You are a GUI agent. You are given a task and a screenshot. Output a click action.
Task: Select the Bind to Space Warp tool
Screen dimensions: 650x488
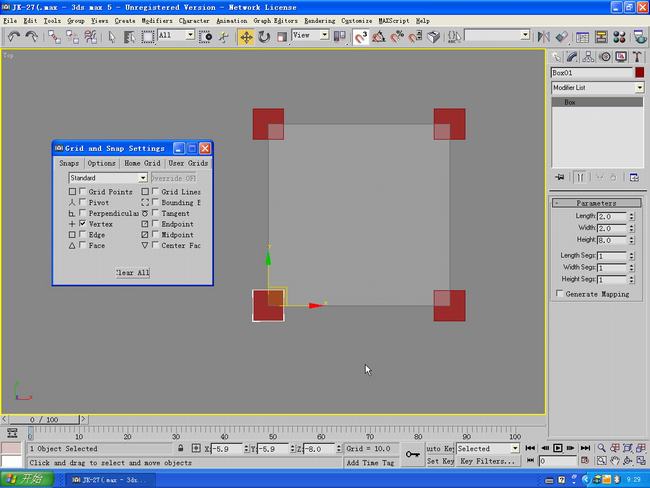pyautogui.click(x=90, y=37)
